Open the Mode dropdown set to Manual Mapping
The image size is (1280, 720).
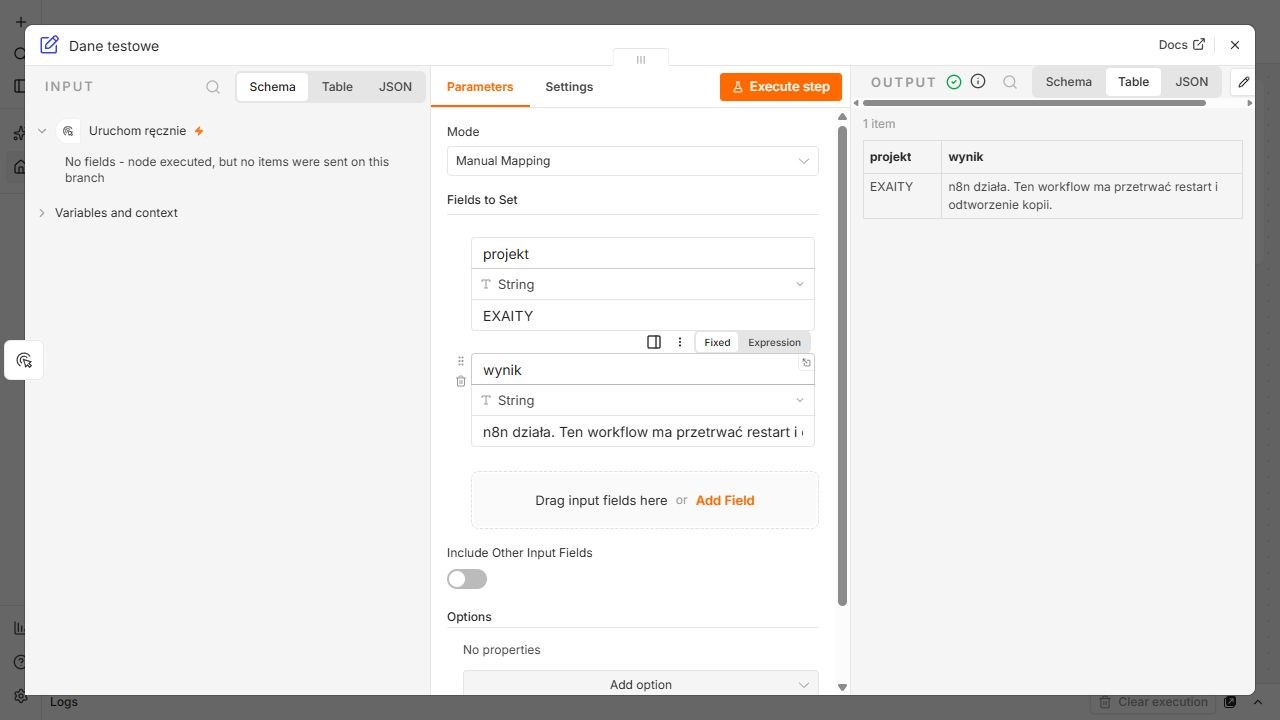point(632,161)
